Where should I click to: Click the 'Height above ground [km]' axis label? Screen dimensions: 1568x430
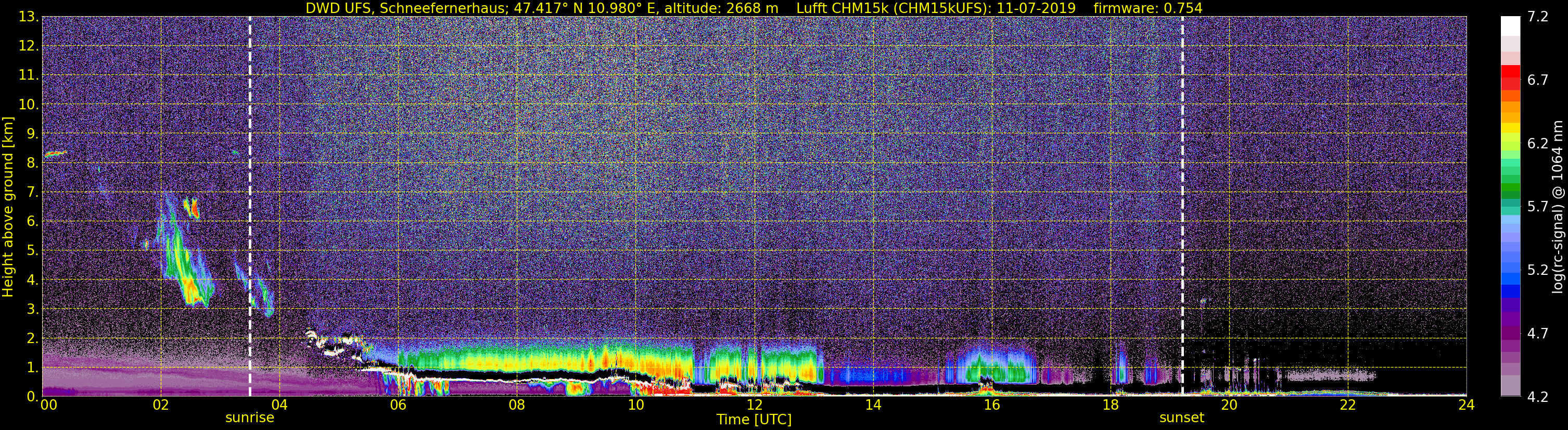pos(8,207)
